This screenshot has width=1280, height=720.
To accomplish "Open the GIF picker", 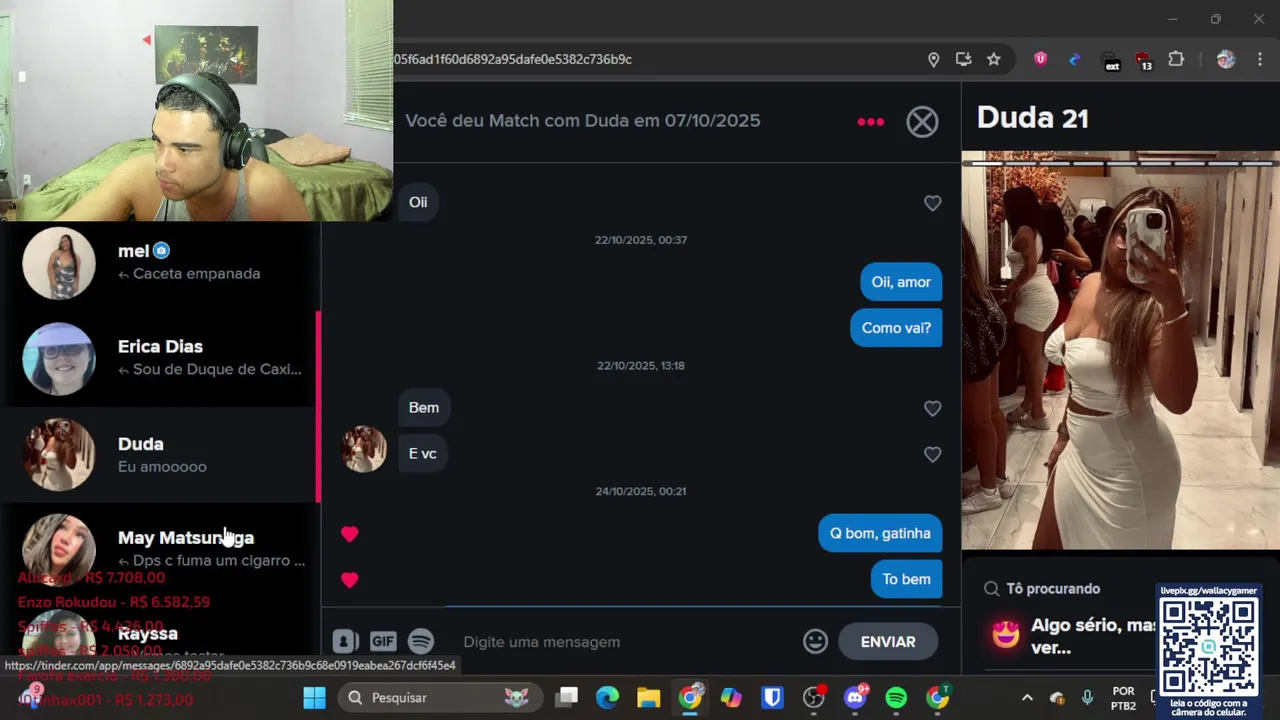I will [x=383, y=642].
